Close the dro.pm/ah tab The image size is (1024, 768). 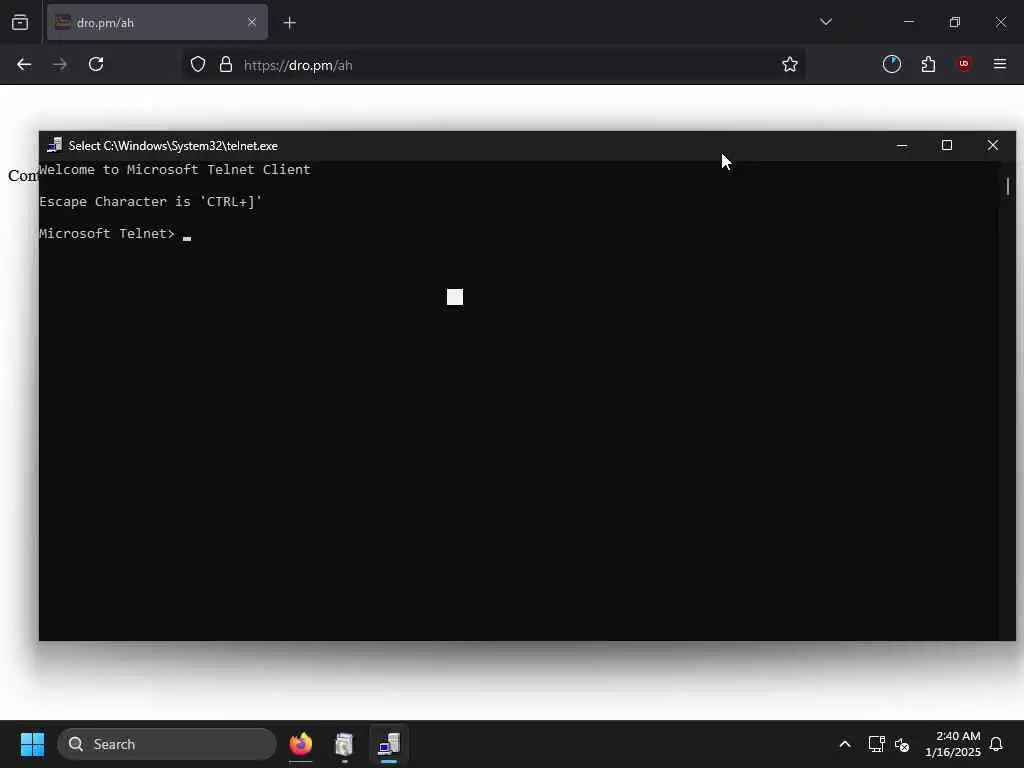252,22
